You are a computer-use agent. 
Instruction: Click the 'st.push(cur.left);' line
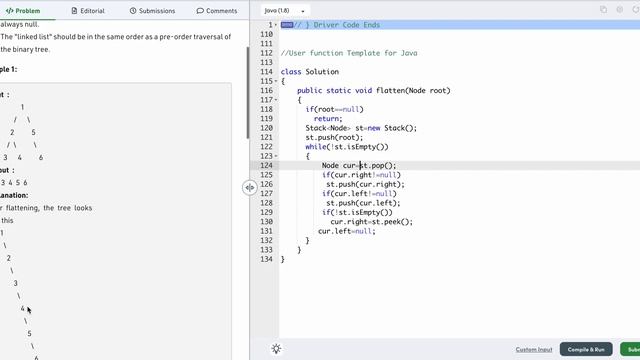click(x=363, y=203)
